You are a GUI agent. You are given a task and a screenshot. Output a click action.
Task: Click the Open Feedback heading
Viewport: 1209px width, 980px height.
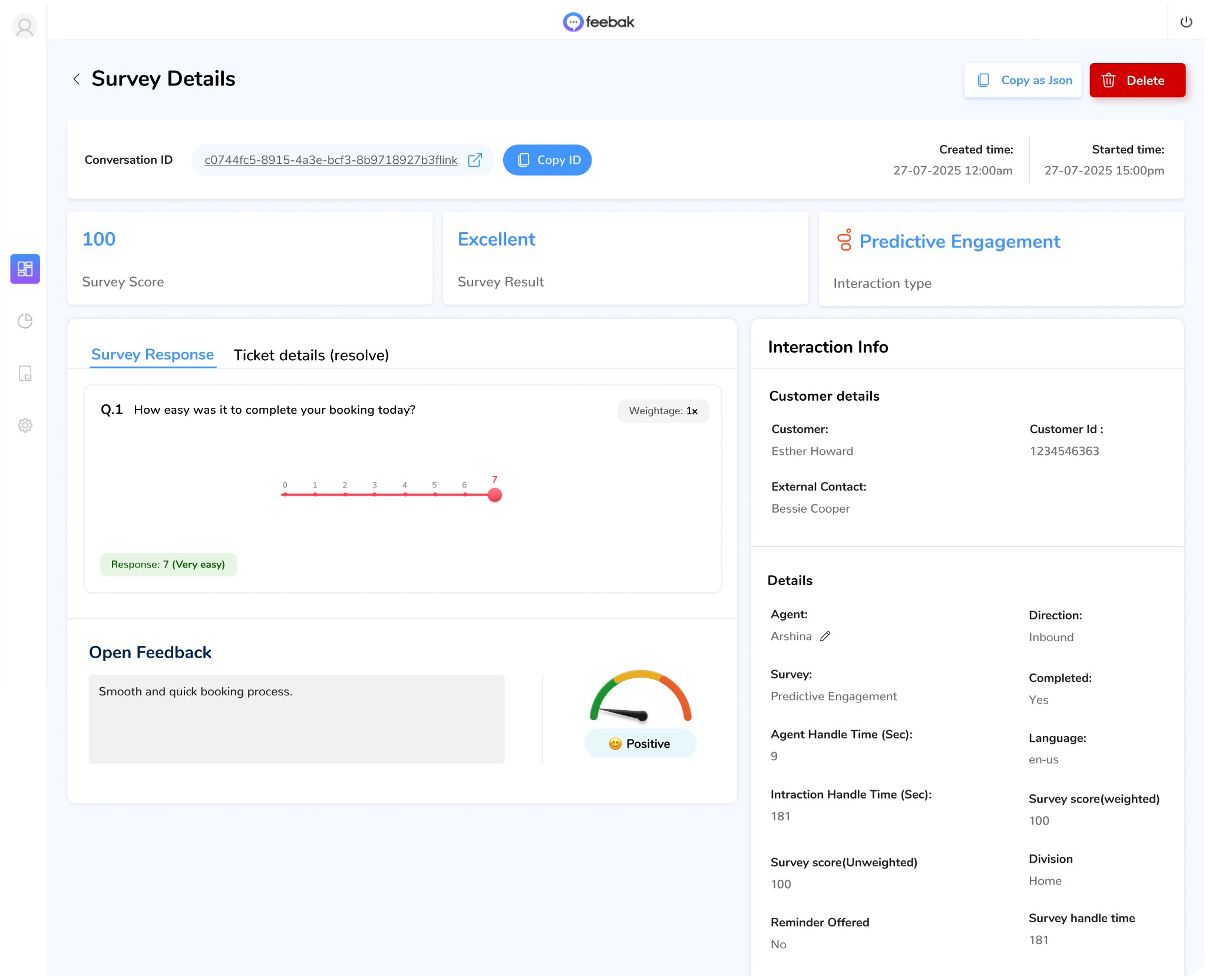tap(150, 652)
